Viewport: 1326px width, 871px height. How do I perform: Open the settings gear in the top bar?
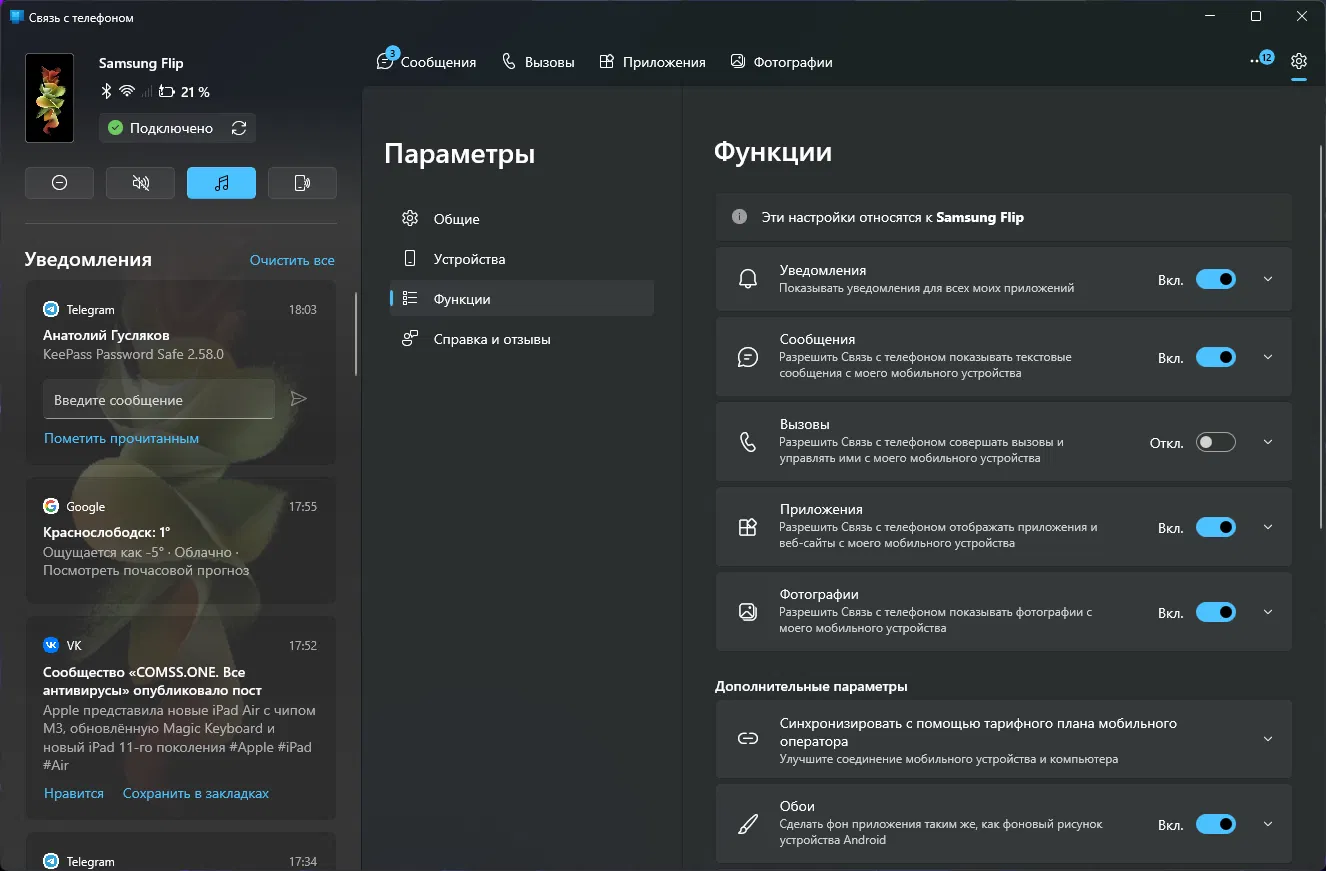coord(1299,61)
